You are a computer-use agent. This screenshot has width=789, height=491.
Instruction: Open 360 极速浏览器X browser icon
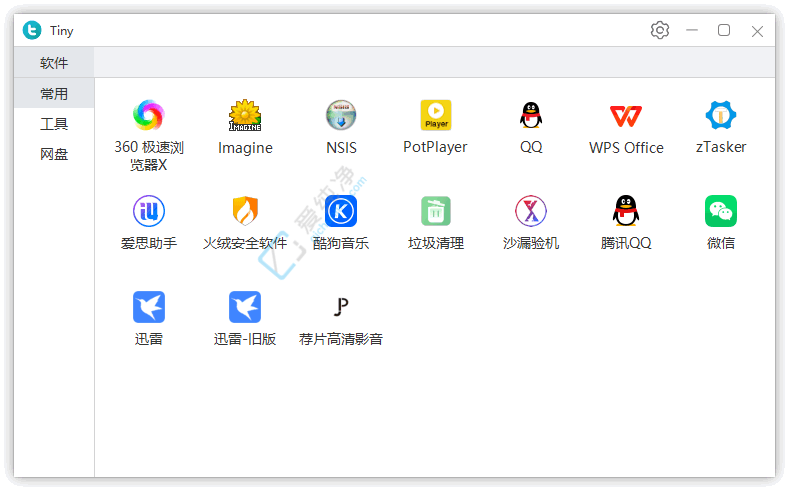149,115
